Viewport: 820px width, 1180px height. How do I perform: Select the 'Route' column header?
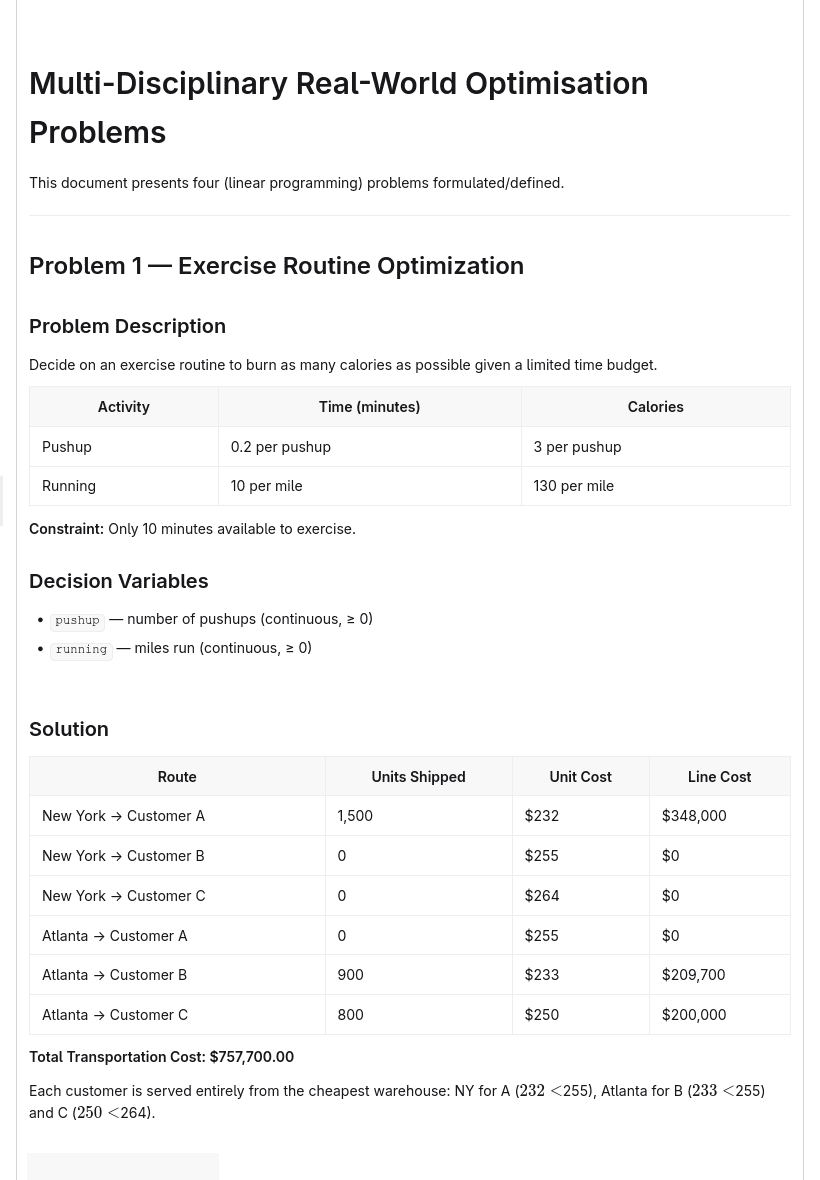tap(177, 777)
